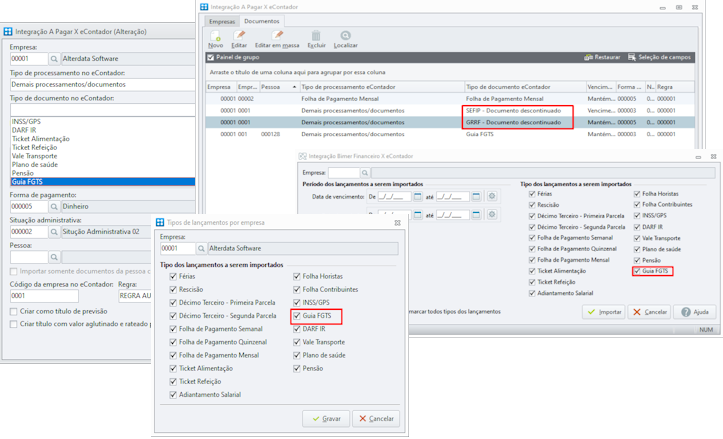Select SEFIP - Documento descontinuado row
Image resolution: width=723 pixels, height=439 pixels.
450,111
